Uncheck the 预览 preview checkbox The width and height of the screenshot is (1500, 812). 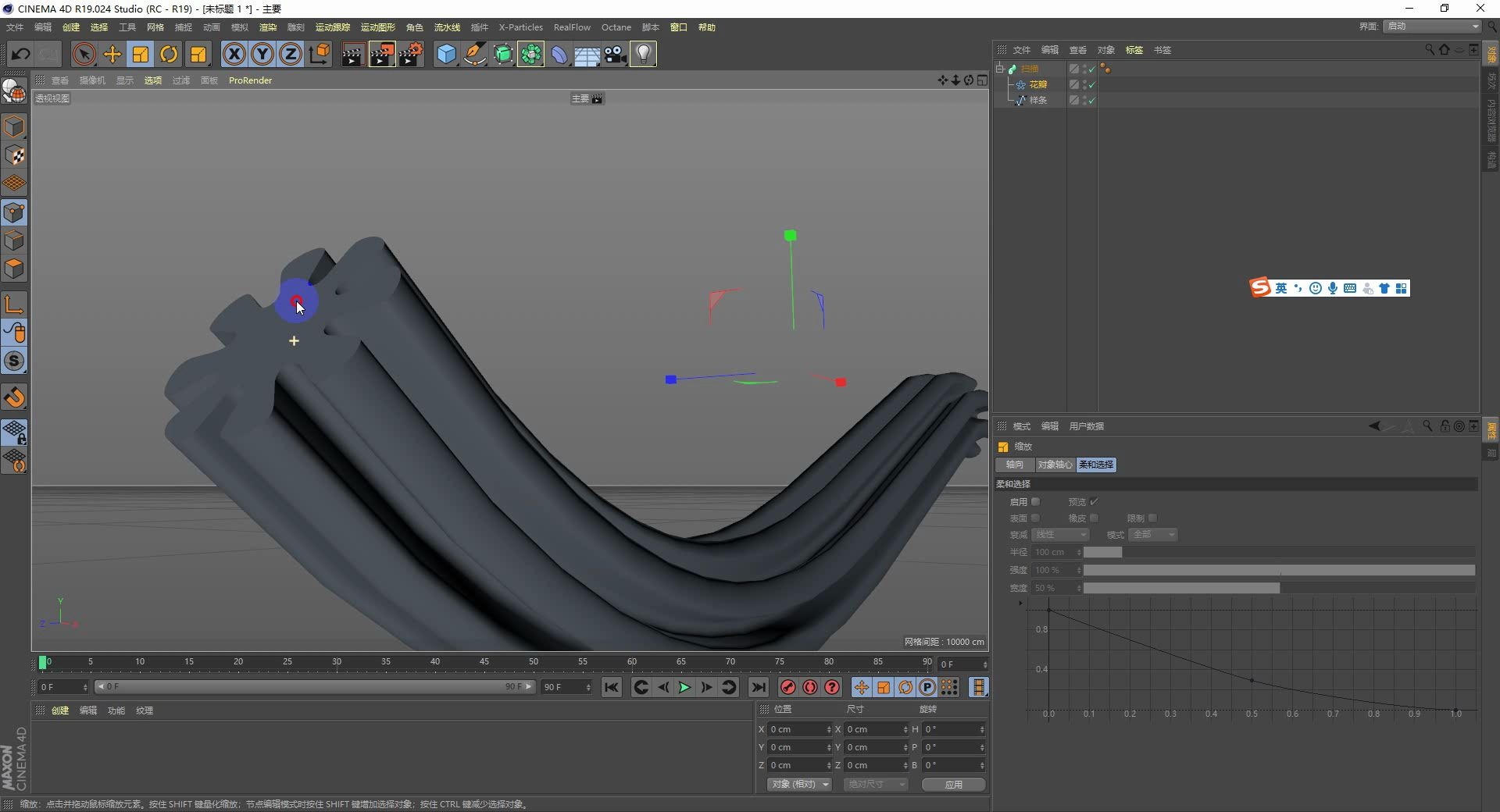coord(1095,502)
